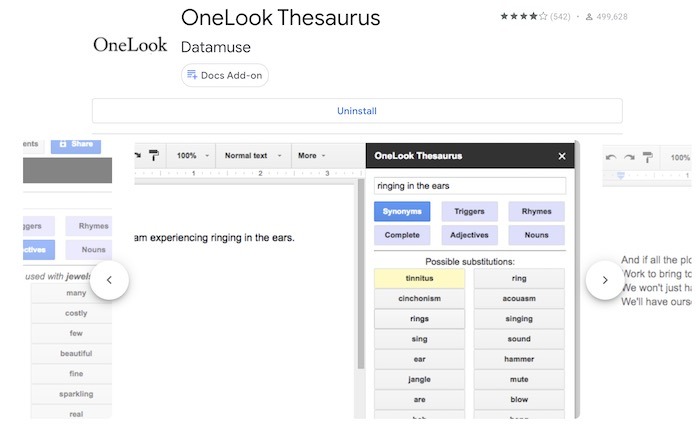Click the redo icon in right screenshot

click(x=629, y=157)
